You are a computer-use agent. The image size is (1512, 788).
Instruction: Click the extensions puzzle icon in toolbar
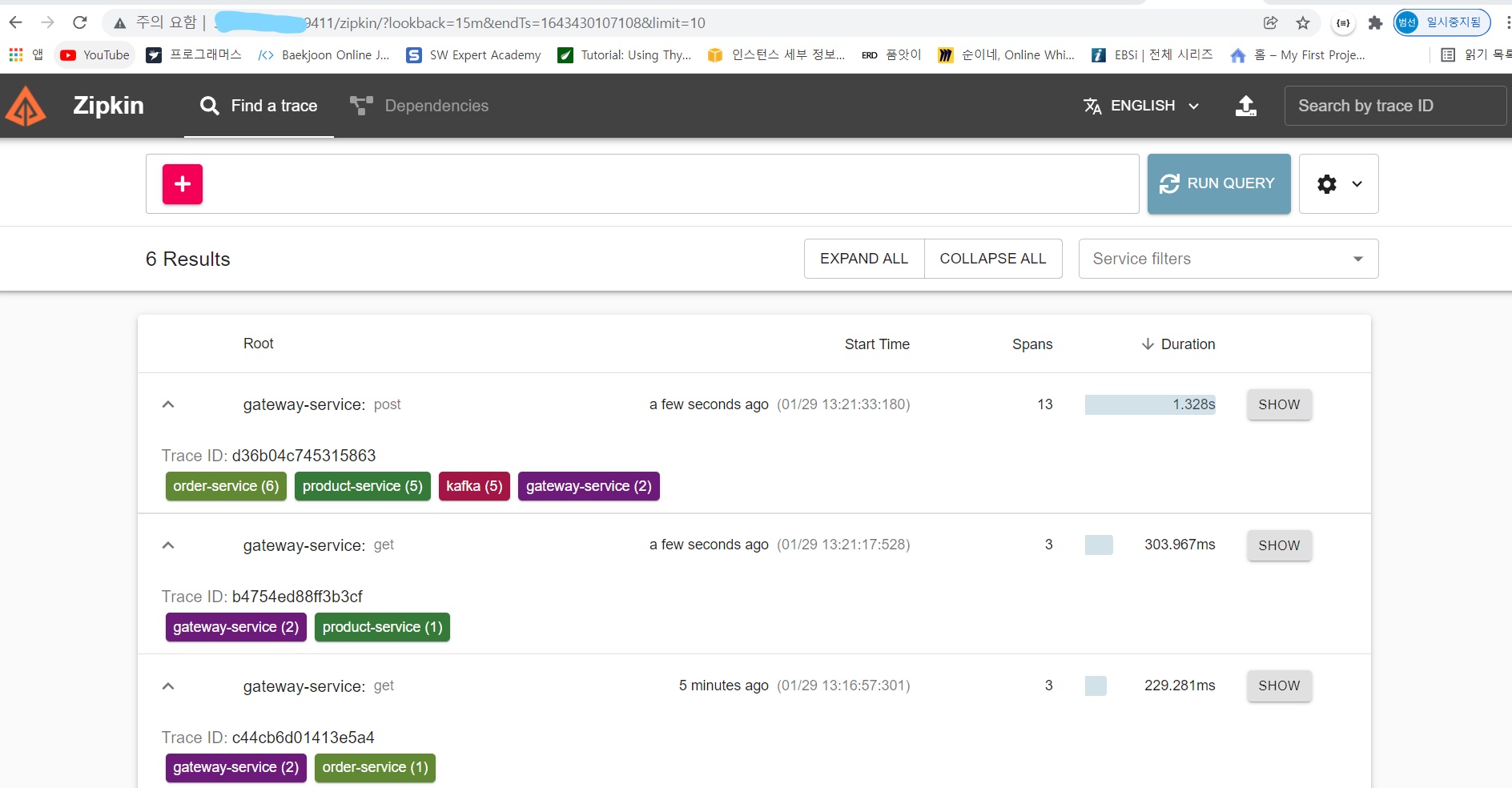pos(1376,22)
